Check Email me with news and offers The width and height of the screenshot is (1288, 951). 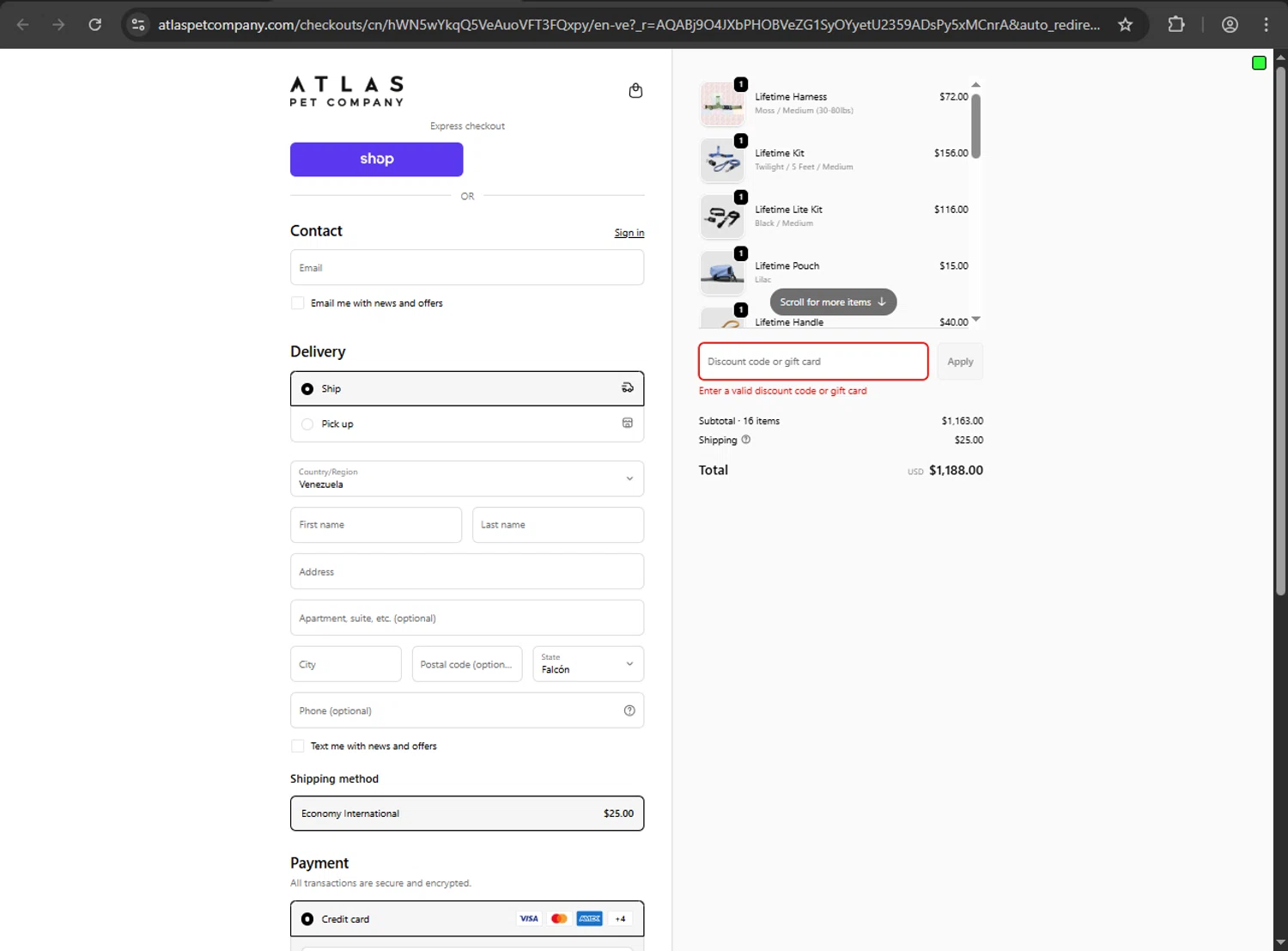point(298,303)
